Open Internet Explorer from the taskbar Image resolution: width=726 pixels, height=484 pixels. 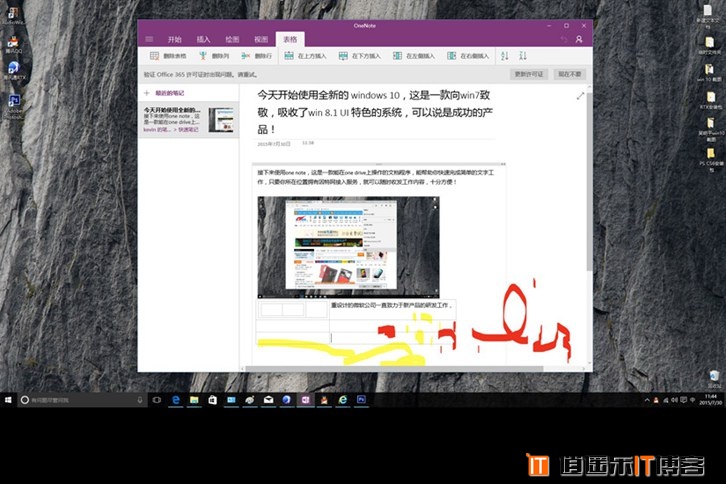tap(343, 400)
